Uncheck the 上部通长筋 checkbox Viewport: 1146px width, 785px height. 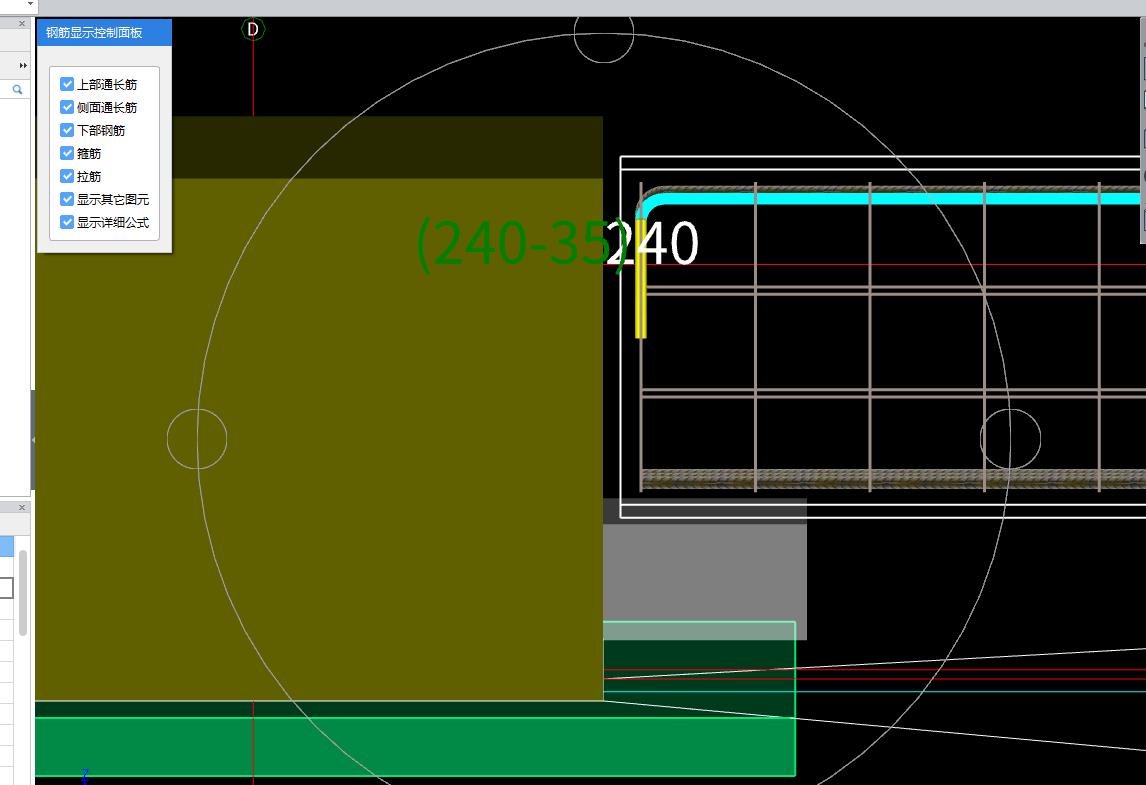[67, 85]
